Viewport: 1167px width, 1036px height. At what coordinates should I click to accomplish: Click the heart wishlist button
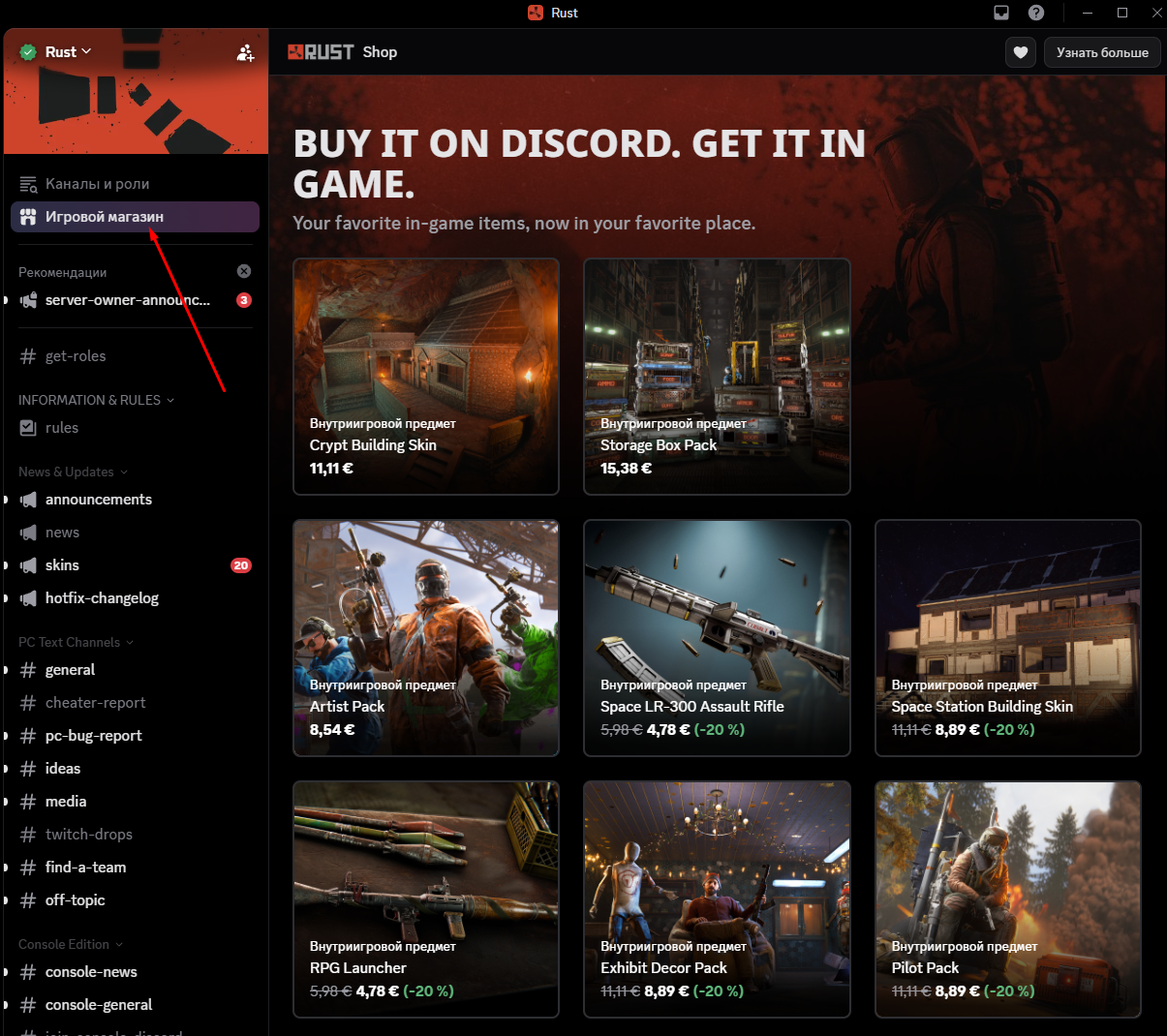click(x=1021, y=52)
